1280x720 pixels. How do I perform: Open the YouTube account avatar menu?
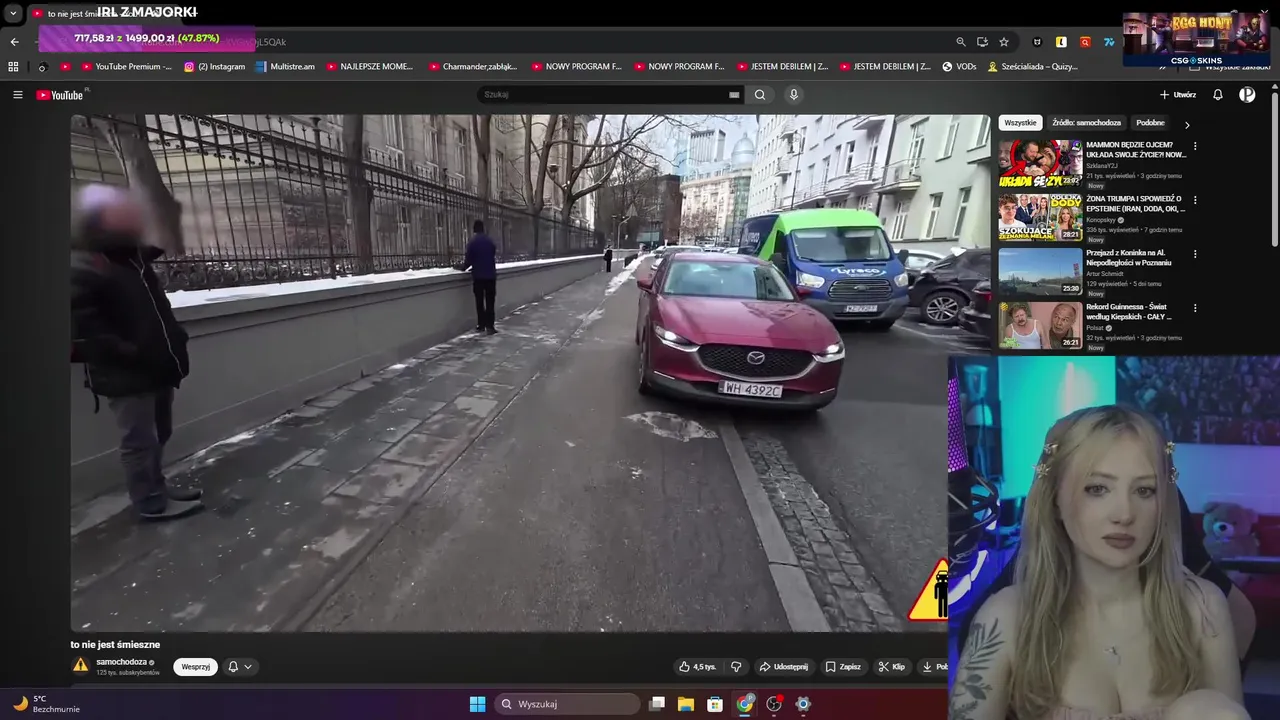point(1247,95)
